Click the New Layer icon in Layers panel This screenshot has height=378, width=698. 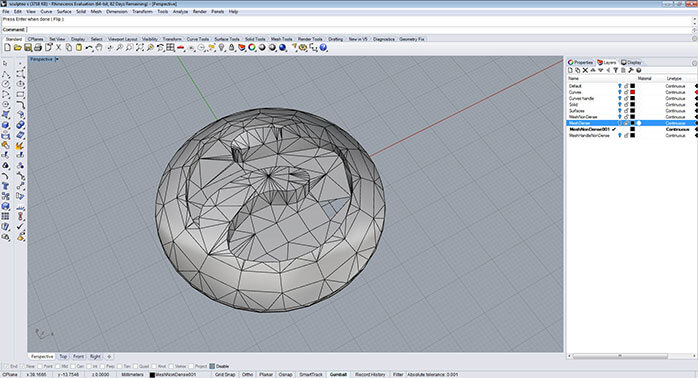point(570,70)
